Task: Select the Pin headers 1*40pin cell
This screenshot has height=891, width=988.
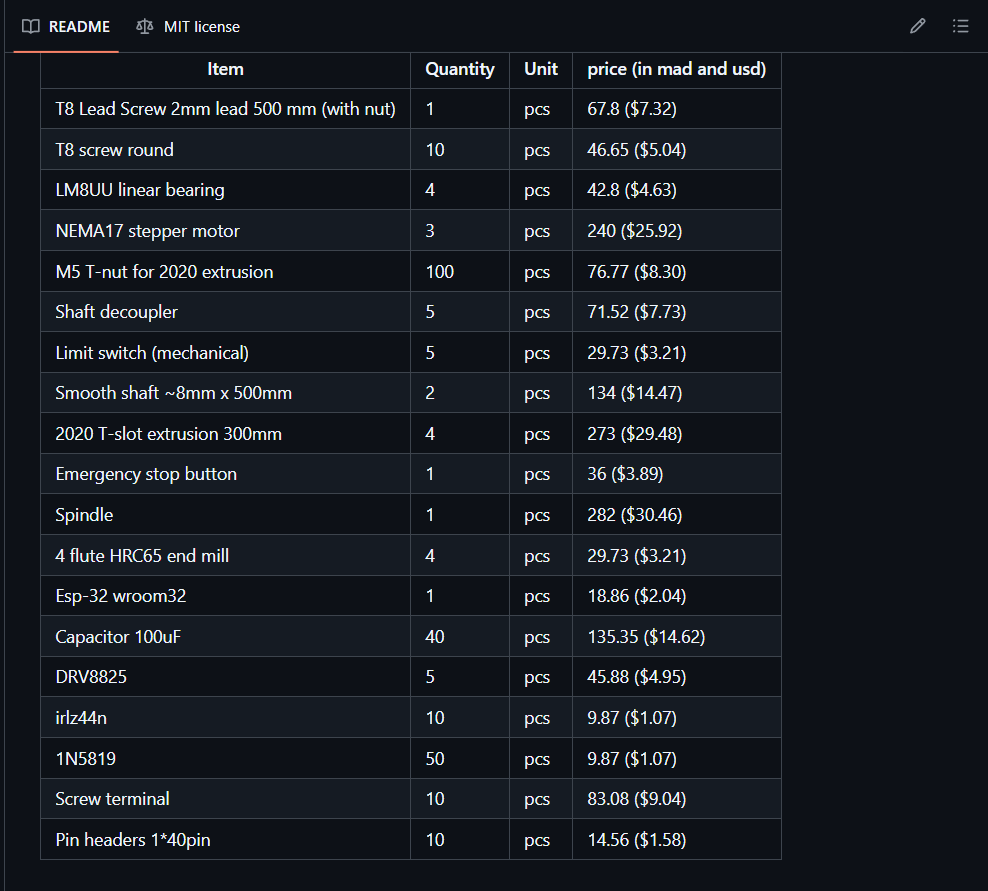Action: point(133,840)
